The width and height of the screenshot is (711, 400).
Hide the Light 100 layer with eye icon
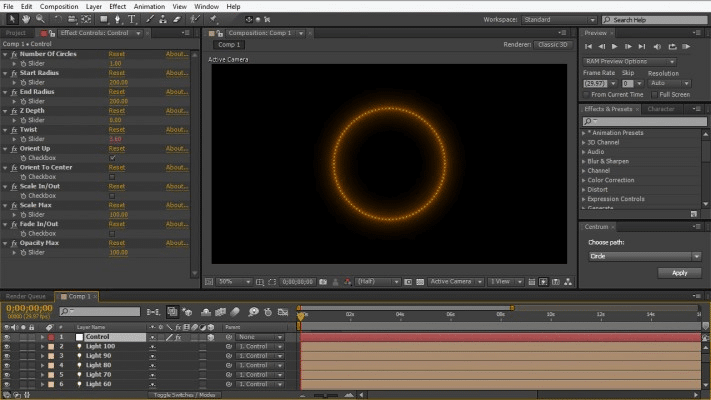pyautogui.click(x=8, y=346)
